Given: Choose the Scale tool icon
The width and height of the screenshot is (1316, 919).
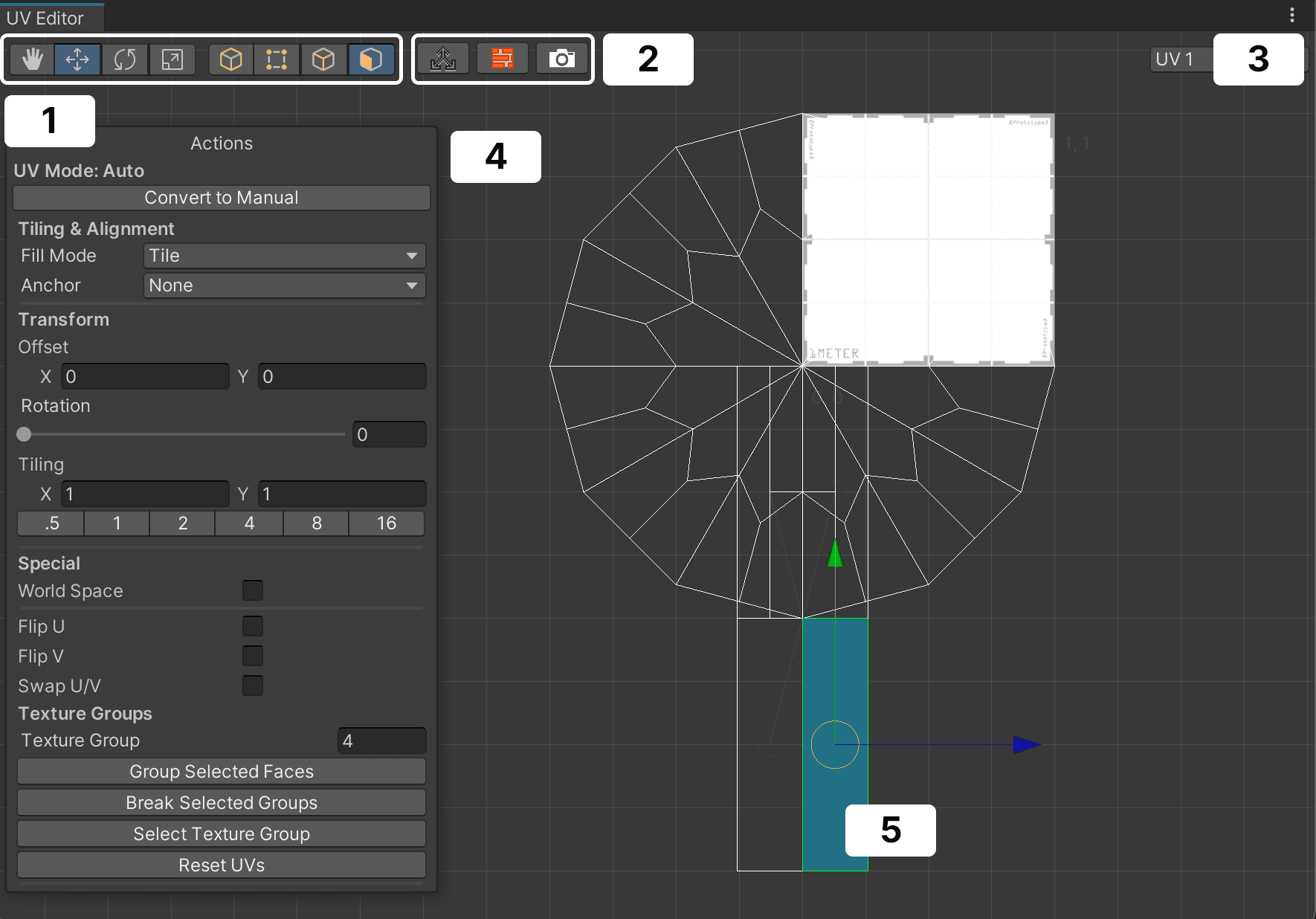Looking at the screenshot, I should tap(172, 59).
